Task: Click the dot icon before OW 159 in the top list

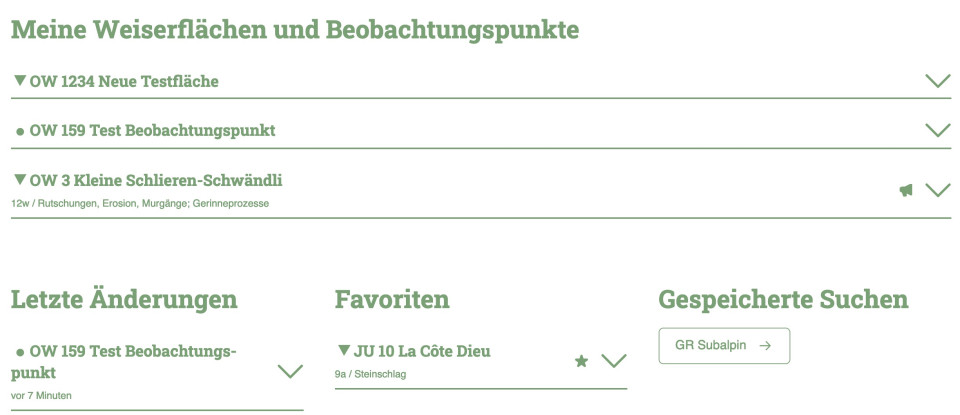Action: (20, 132)
